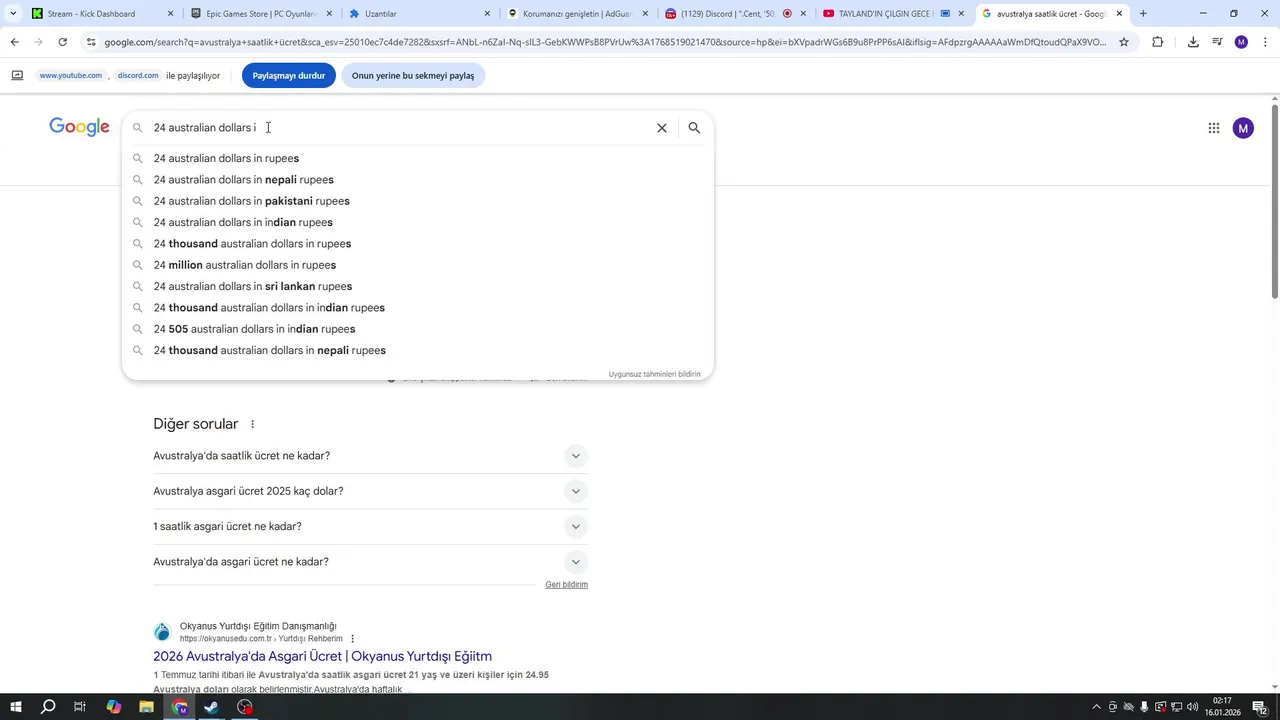Click the Chrome address bar URL
The image size is (1280, 720).
pos(605,42)
